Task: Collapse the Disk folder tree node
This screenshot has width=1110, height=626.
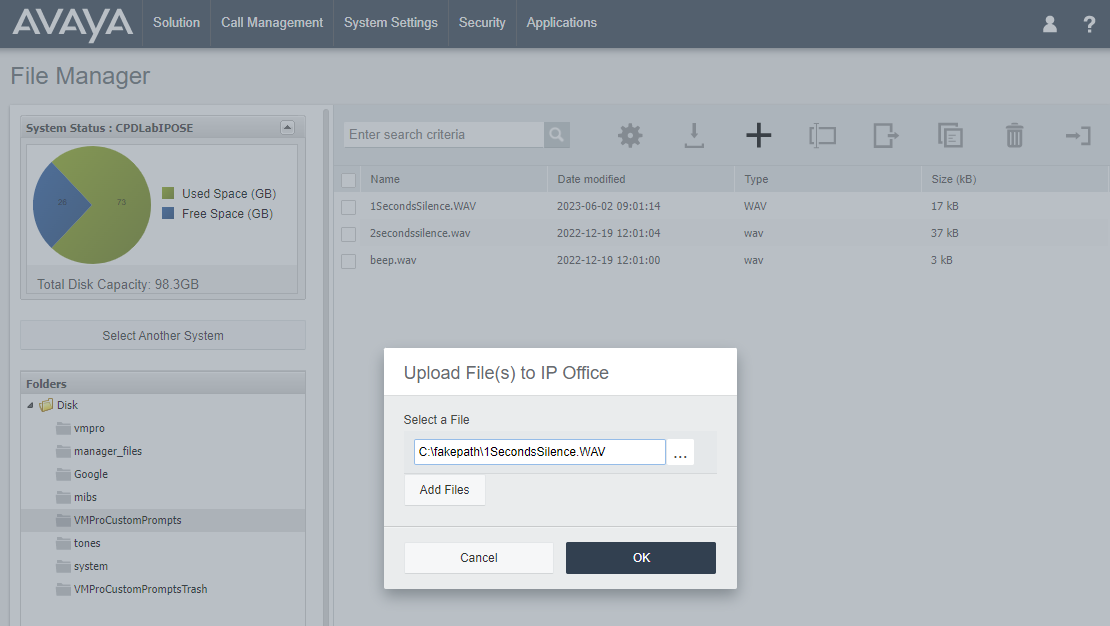Action: tap(30, 406)
